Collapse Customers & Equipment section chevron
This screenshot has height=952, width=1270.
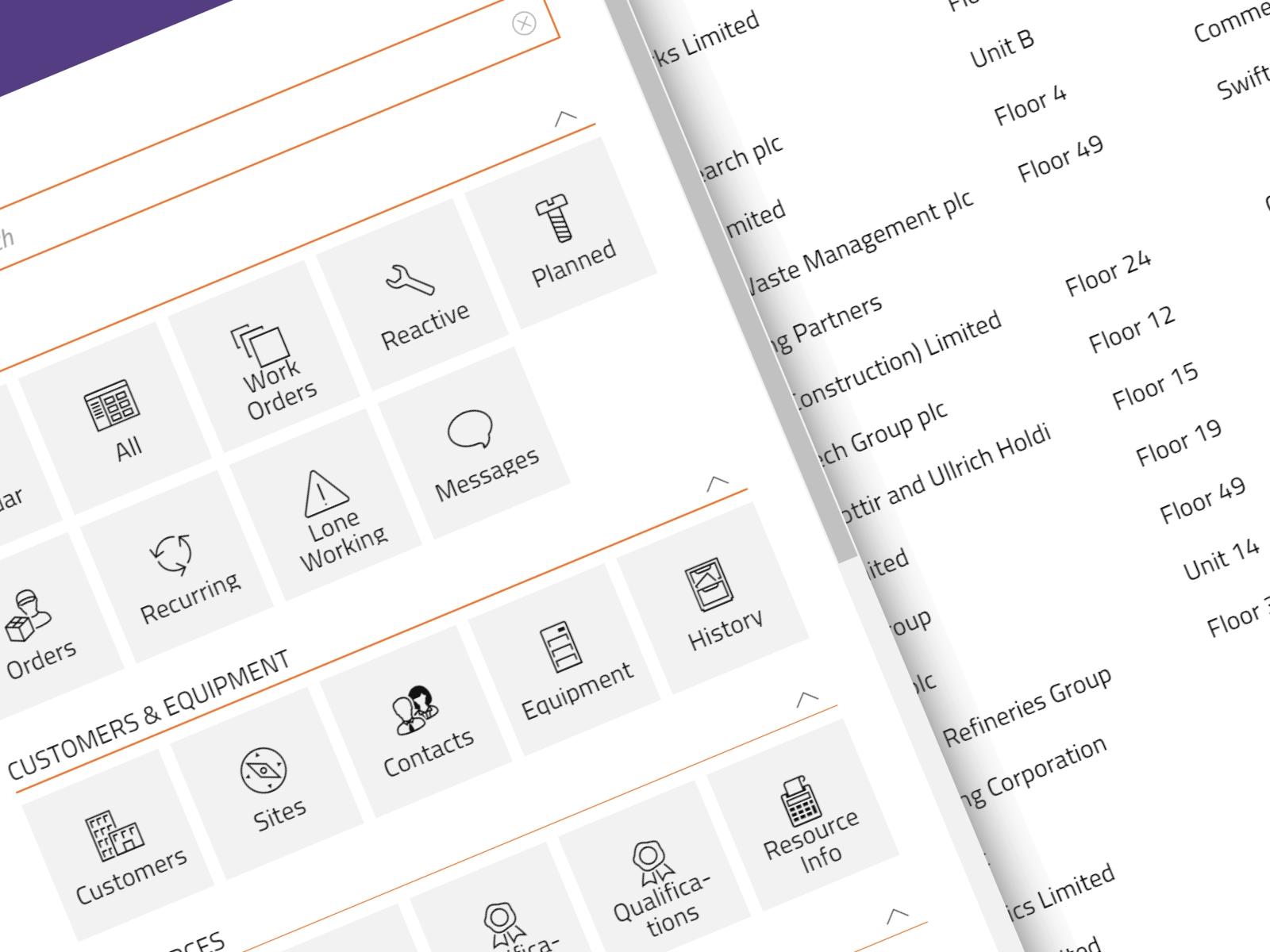point(718,482)
